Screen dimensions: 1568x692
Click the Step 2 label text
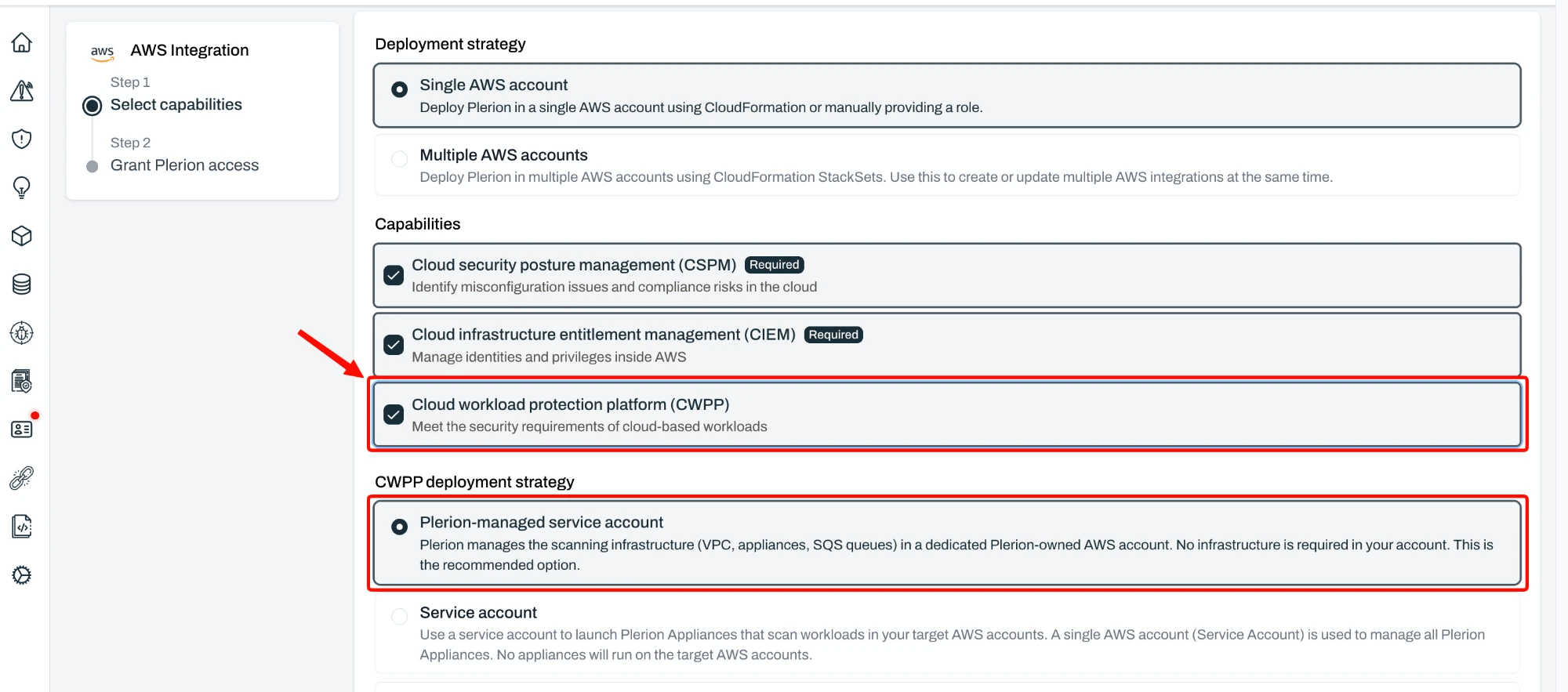(130, 143)
